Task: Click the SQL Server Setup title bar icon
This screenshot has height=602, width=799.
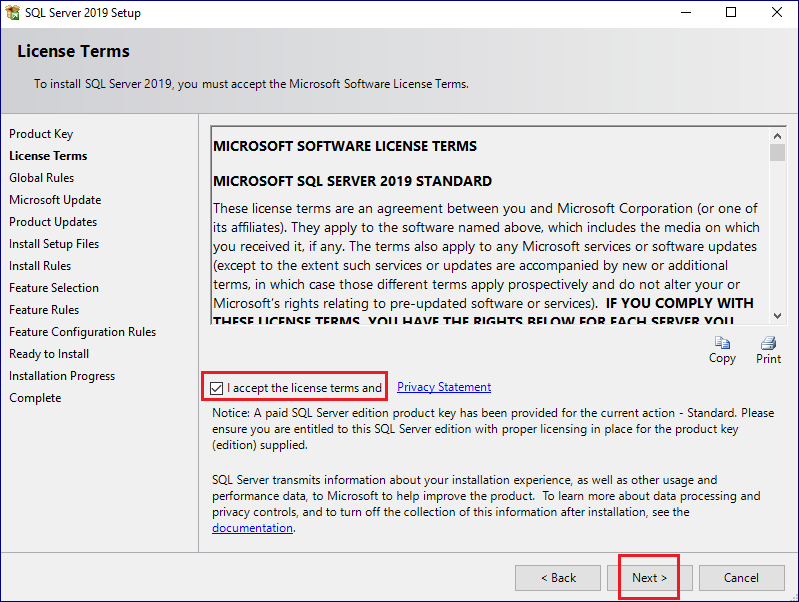Action: pyautogui.click(x=13, y=12)
